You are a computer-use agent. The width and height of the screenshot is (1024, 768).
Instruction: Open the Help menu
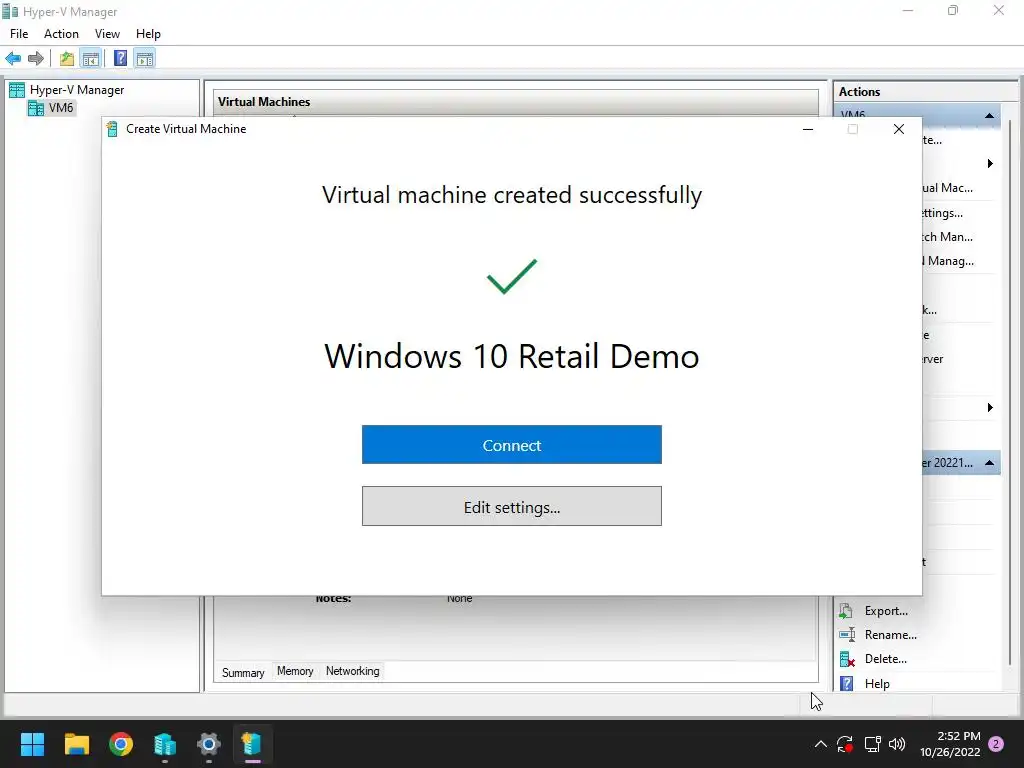click(148, 34)
